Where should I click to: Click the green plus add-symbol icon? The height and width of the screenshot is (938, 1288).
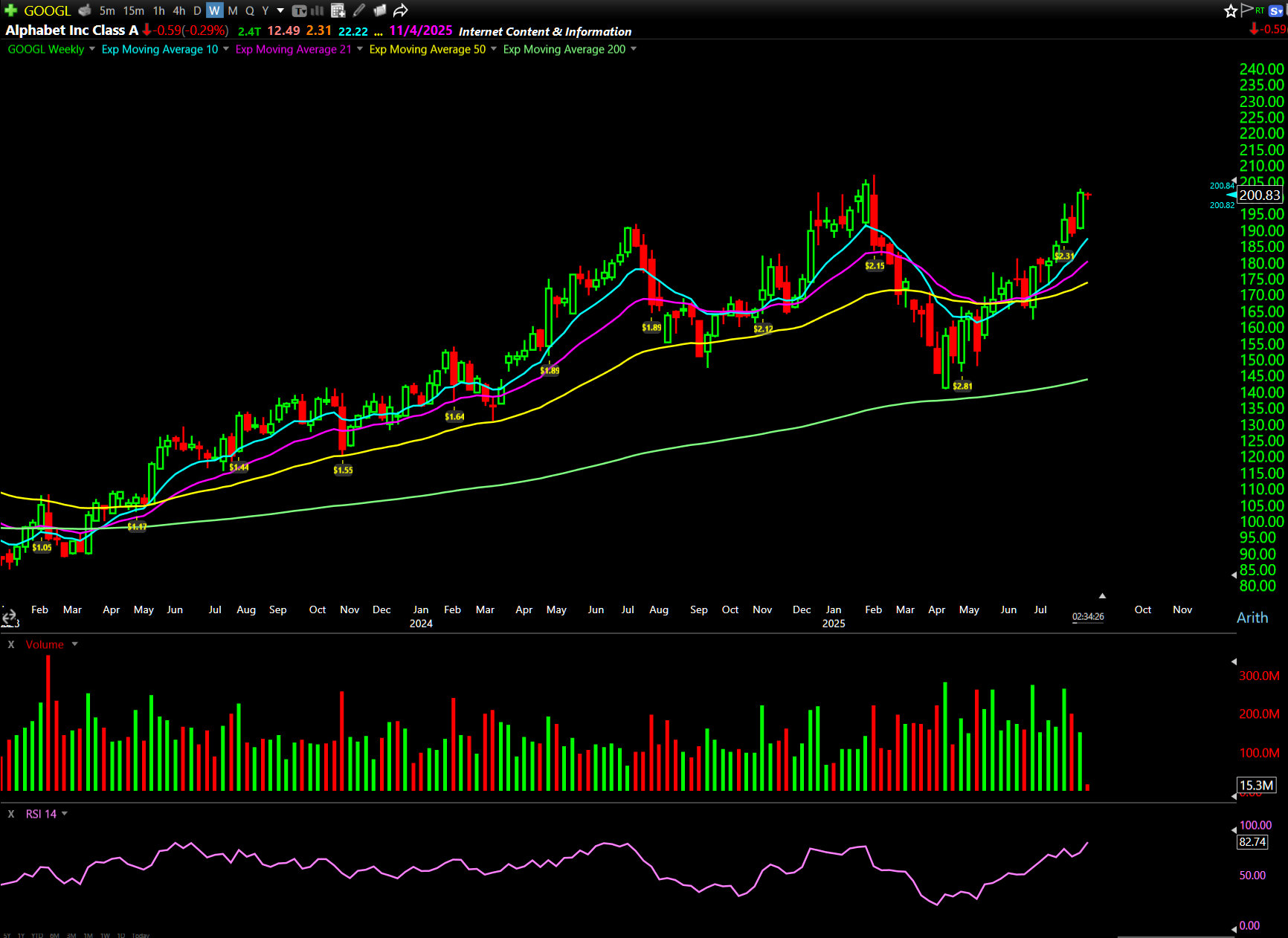pos(10,10)
